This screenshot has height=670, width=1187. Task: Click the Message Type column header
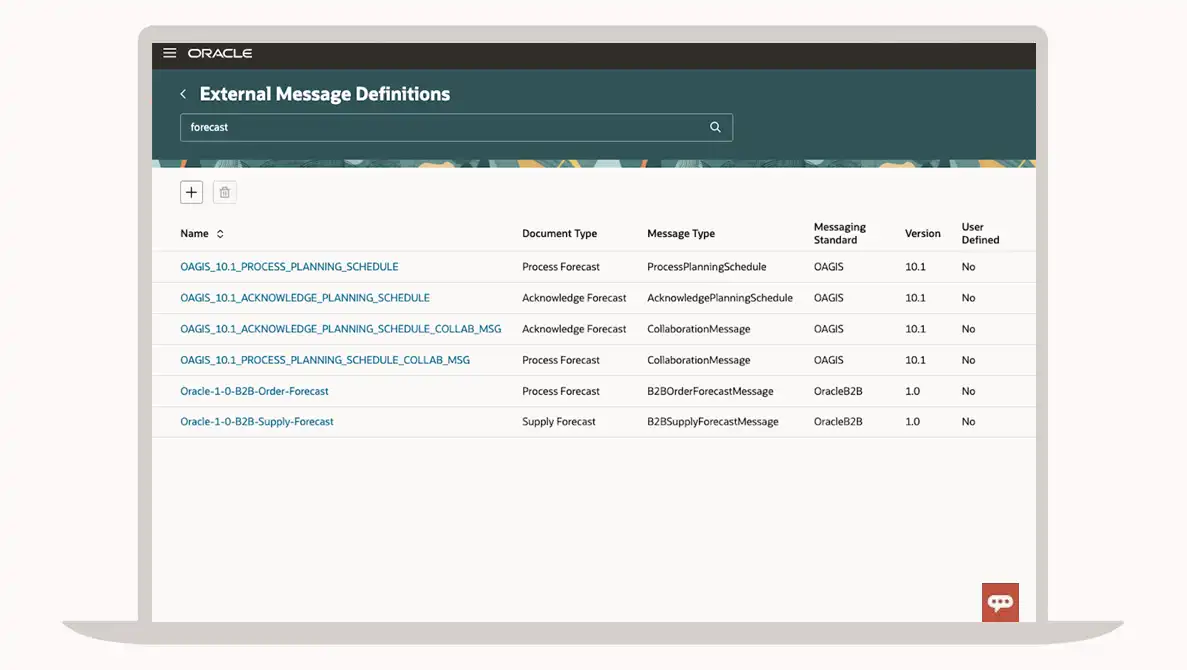(x=681, y=234)
